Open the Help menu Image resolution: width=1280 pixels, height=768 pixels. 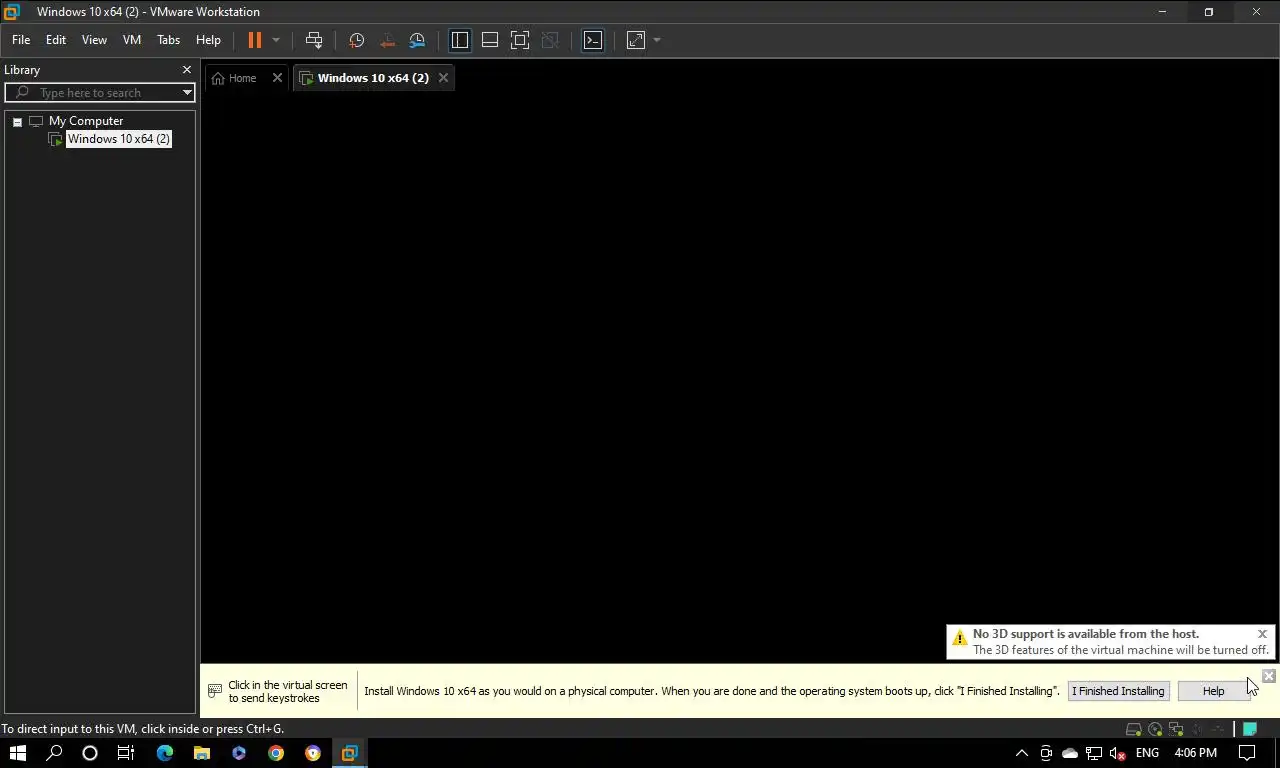(208, 40)
